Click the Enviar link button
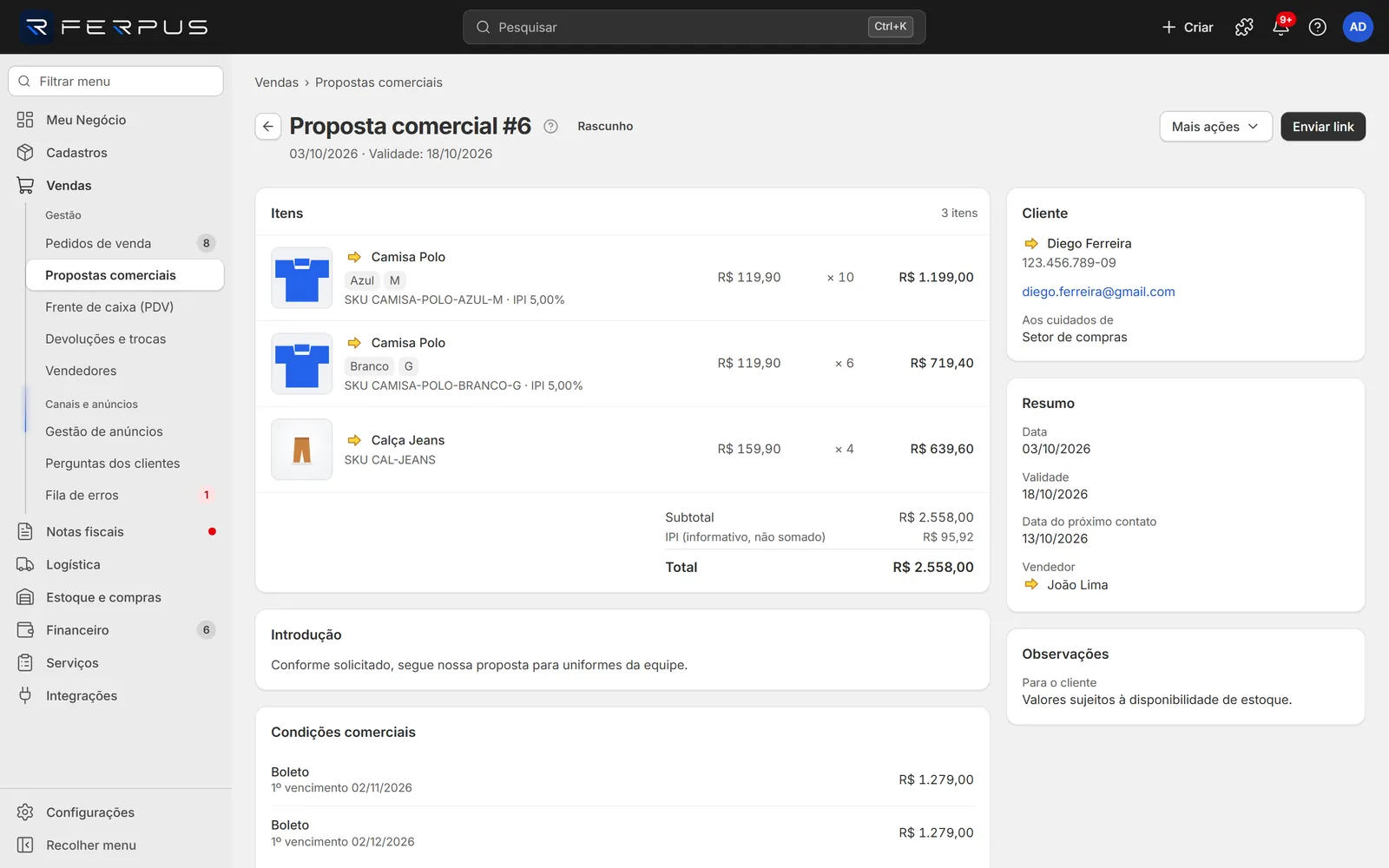The image size is (1389, 868). [x=1323, y=127]
